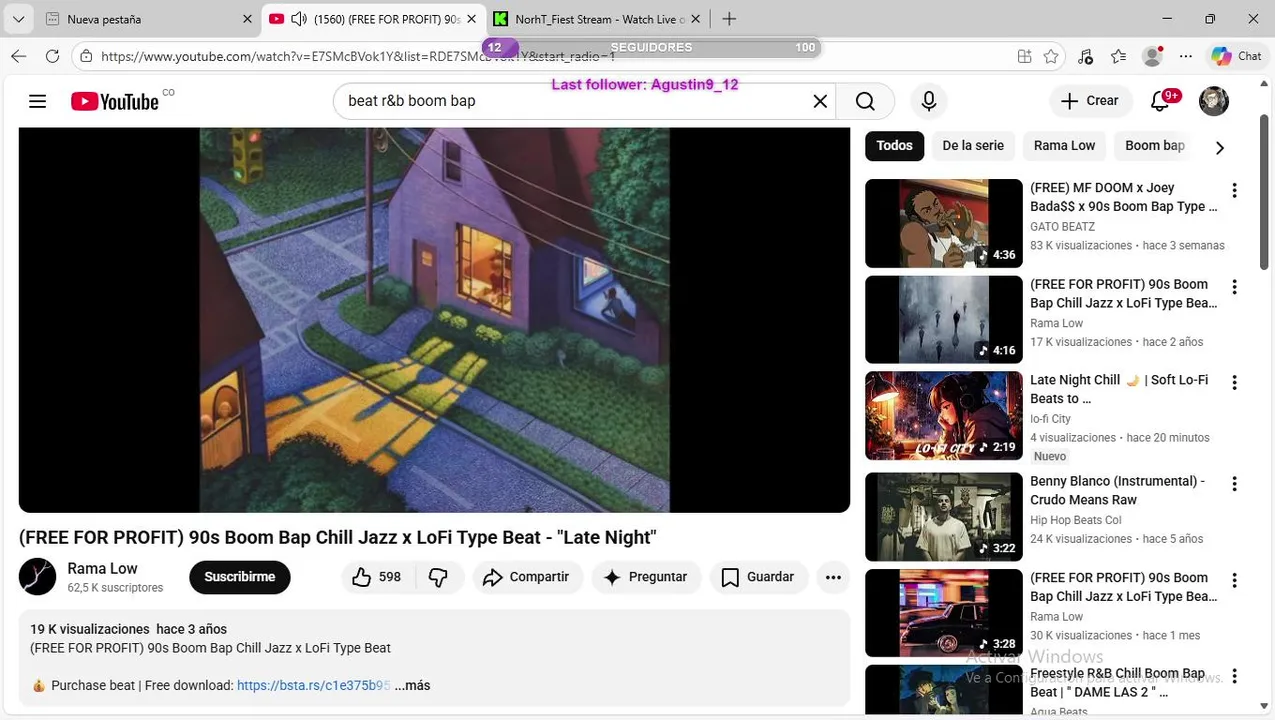This screenshot has width=1275, height=720.
Task: Select the Todos filter chip
Action: [894, 145]
